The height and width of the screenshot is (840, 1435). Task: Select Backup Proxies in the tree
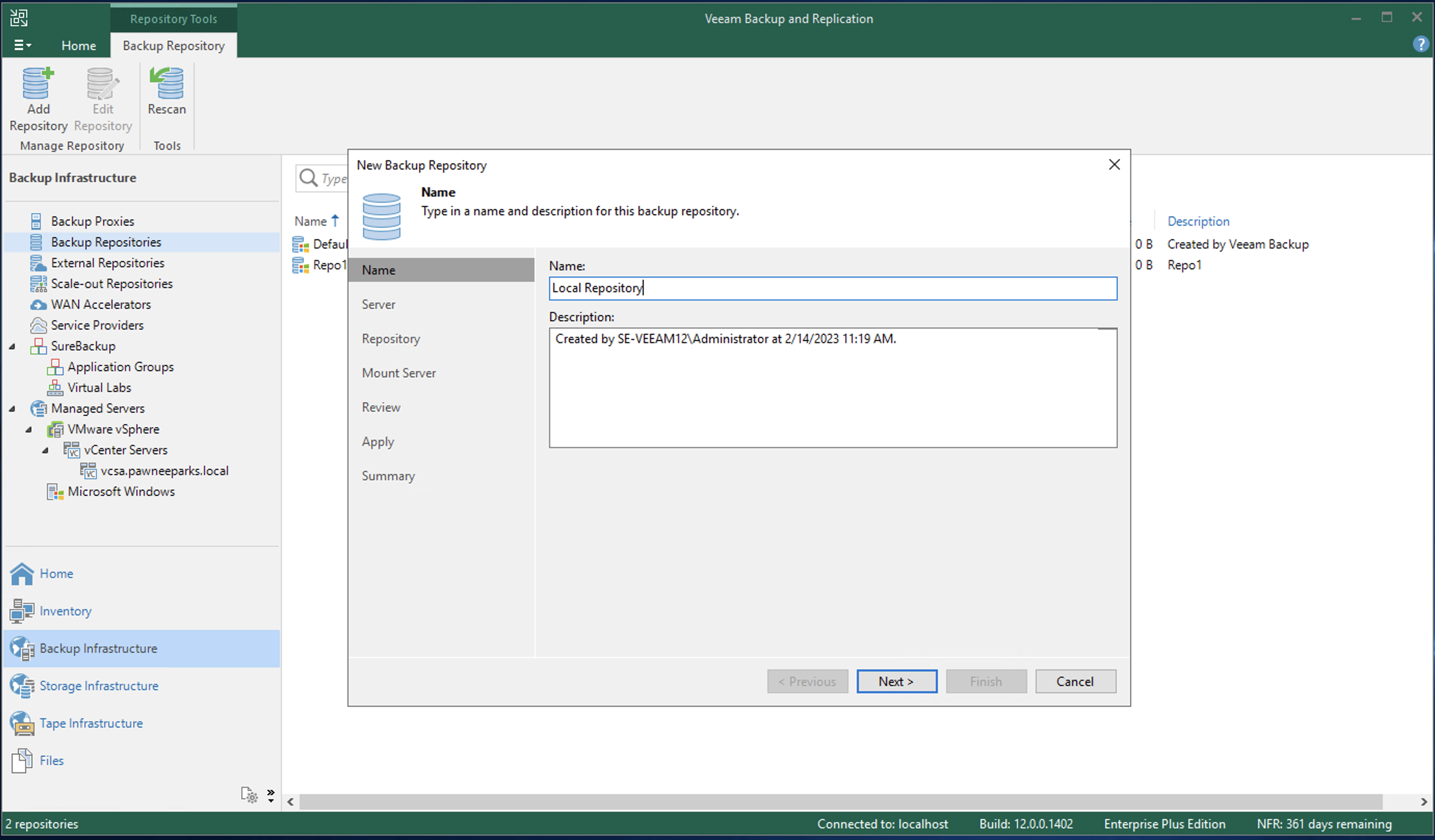click(93, 221)
